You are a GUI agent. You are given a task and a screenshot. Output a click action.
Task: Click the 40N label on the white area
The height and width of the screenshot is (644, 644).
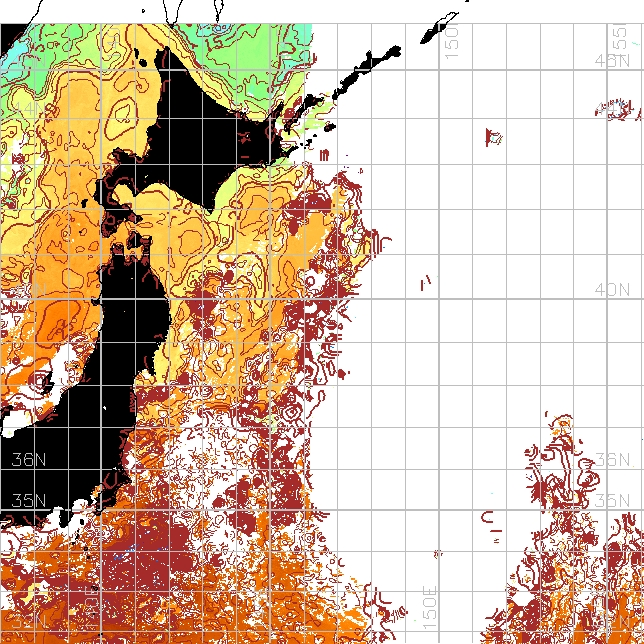(x=612, y=290)
